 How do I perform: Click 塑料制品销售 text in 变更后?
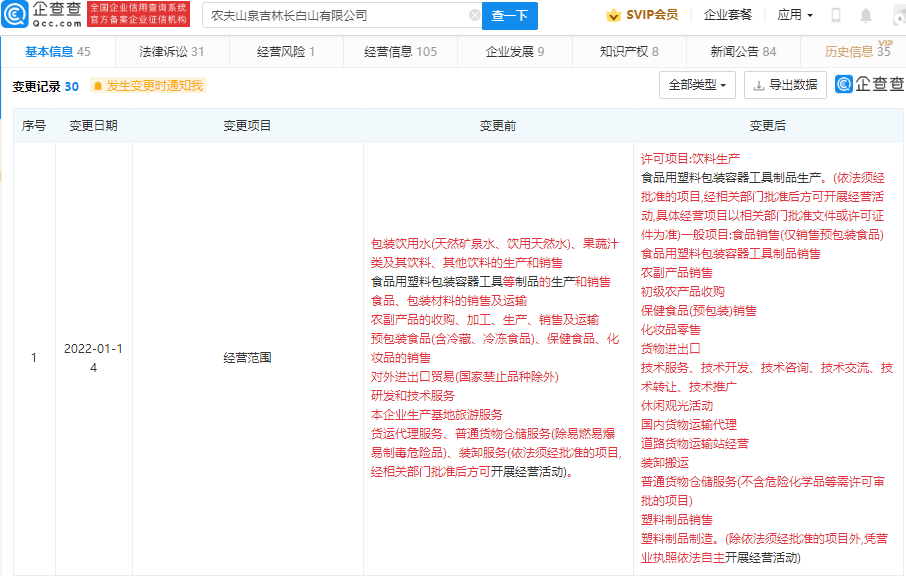click(677, 519)
